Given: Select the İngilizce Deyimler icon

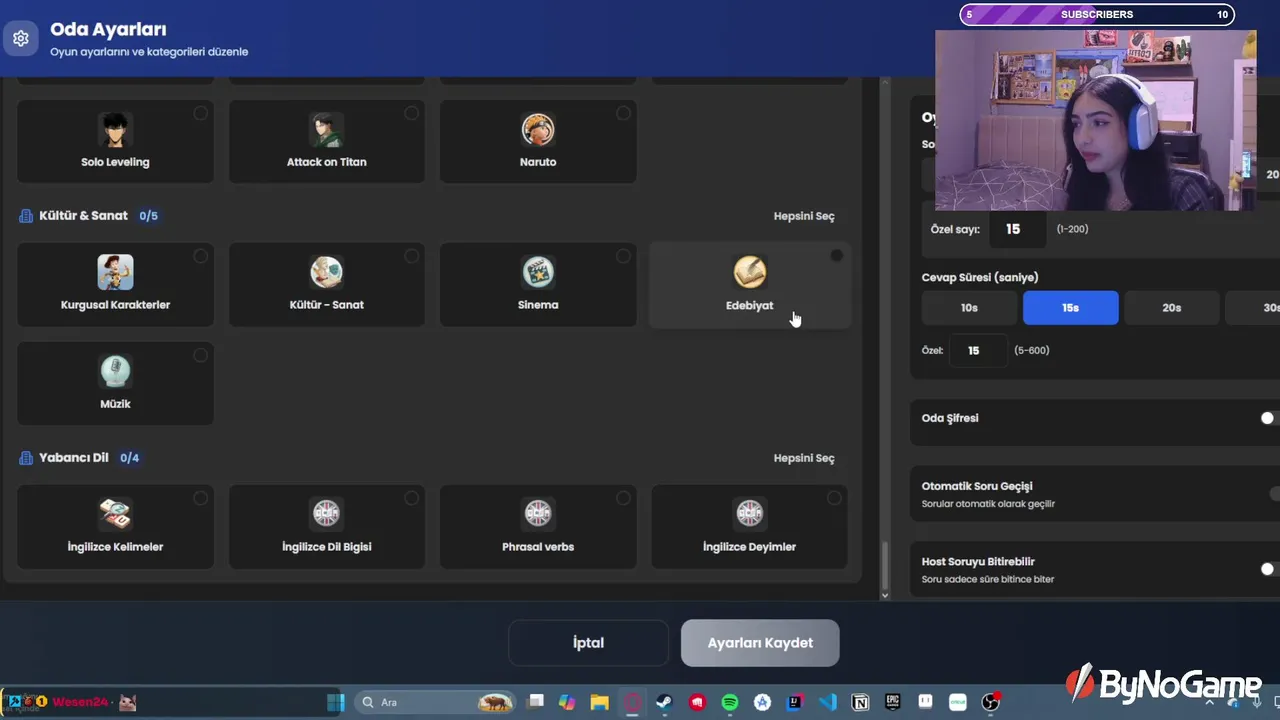Looking at the screenshot, I should [749, 514].
